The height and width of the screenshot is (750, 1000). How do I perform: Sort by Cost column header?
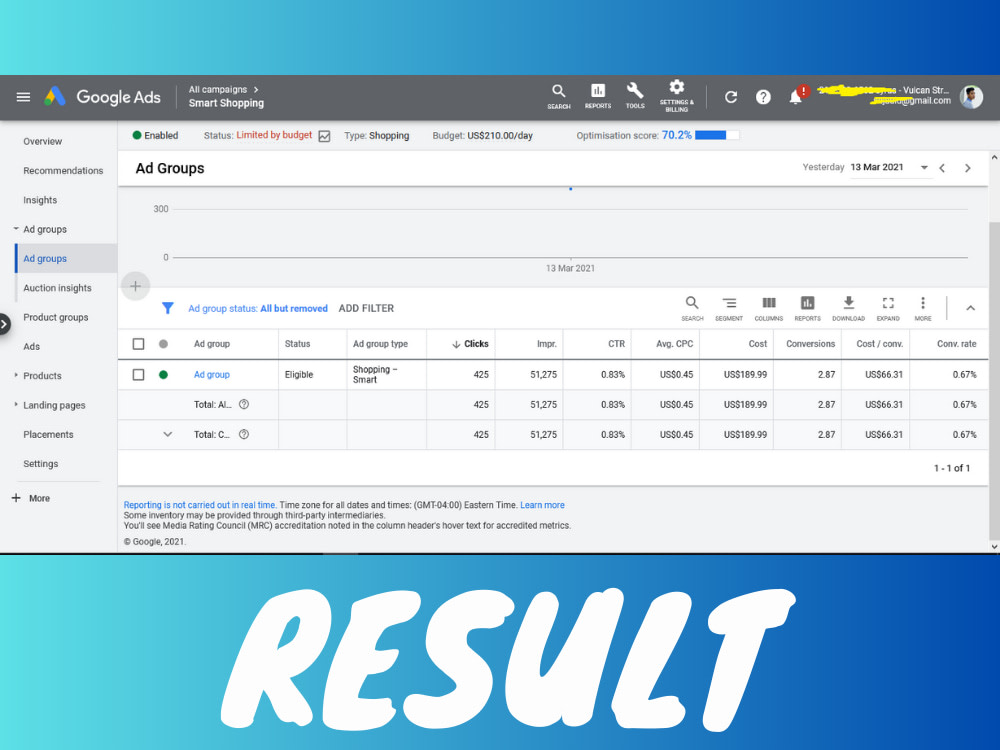click(758, 344)
